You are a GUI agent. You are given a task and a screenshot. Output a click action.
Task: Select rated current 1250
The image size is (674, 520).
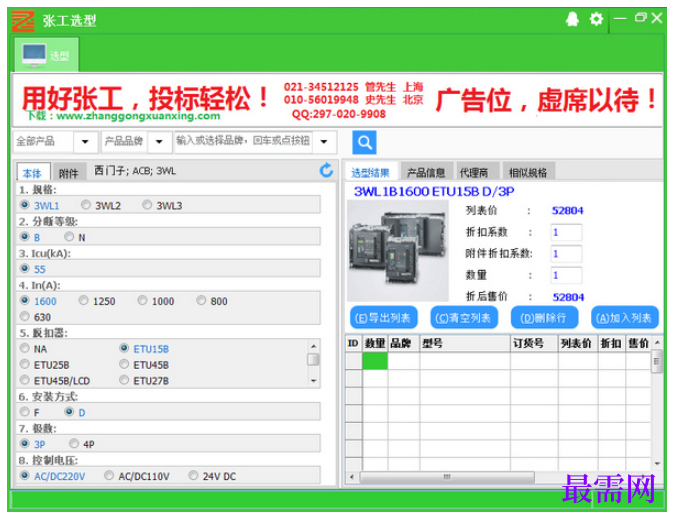coord(83,300)
